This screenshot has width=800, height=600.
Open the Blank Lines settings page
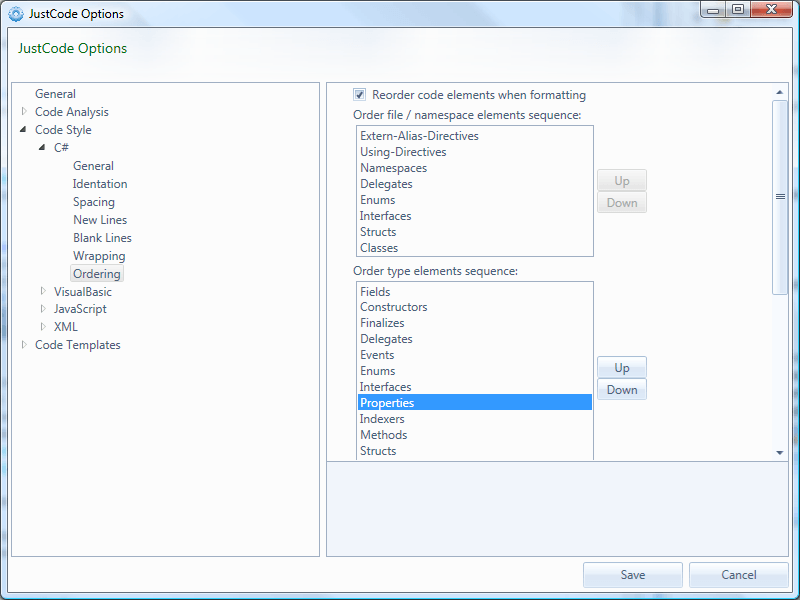[x=102, y=238]
